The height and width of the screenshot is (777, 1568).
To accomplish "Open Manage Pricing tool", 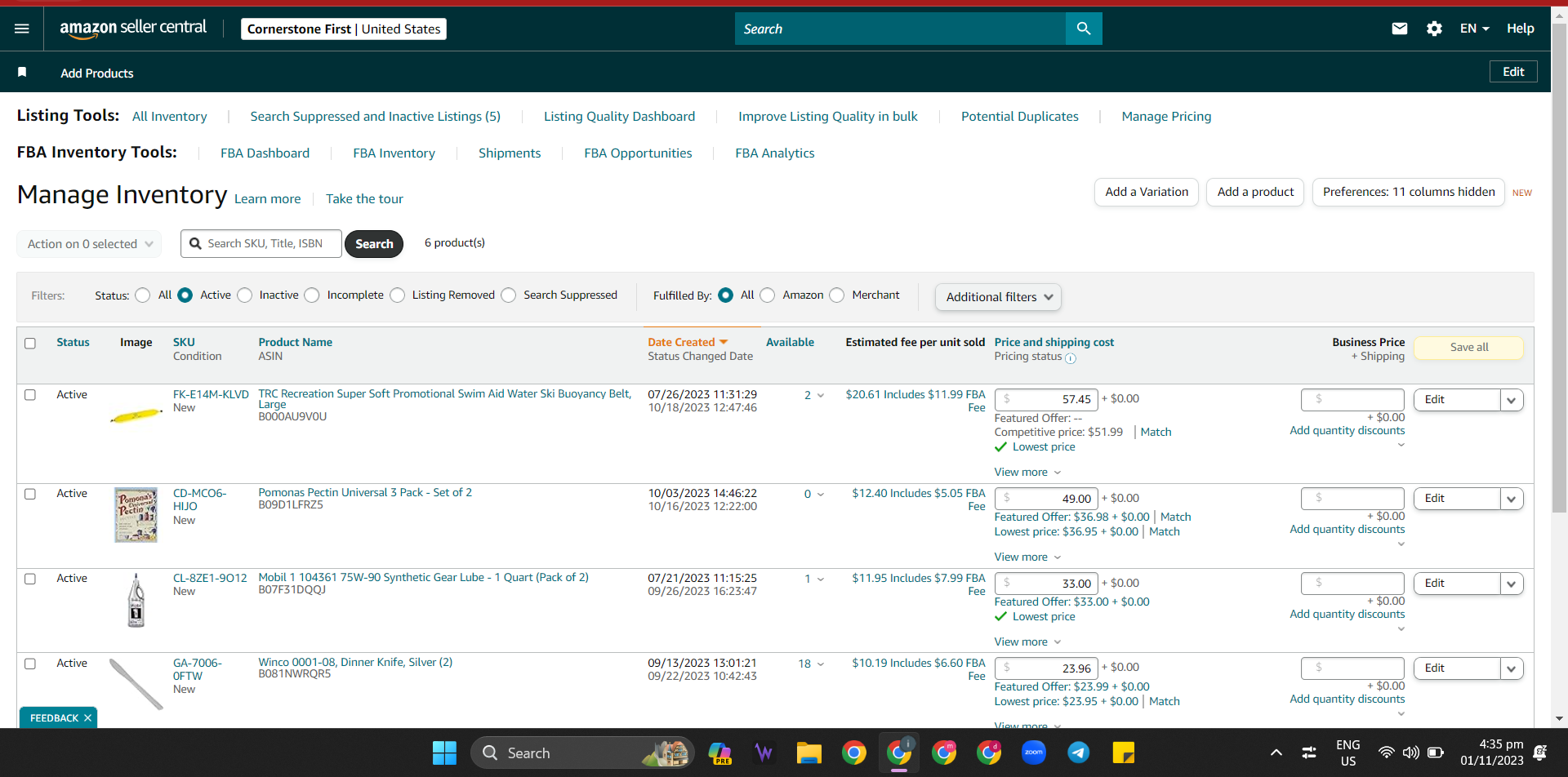I will tap(1166, 117).
